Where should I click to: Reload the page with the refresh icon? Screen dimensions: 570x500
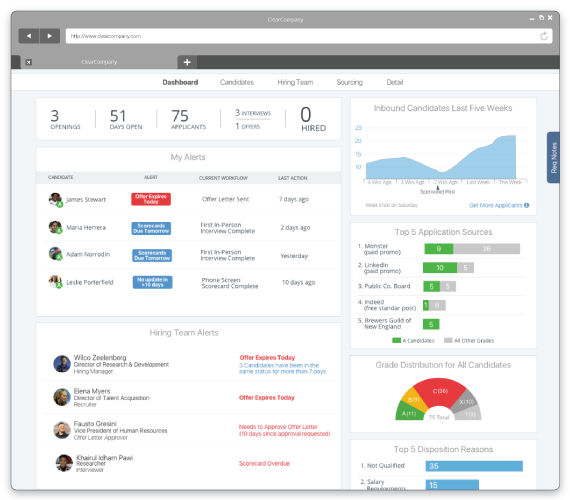(544, 36)
